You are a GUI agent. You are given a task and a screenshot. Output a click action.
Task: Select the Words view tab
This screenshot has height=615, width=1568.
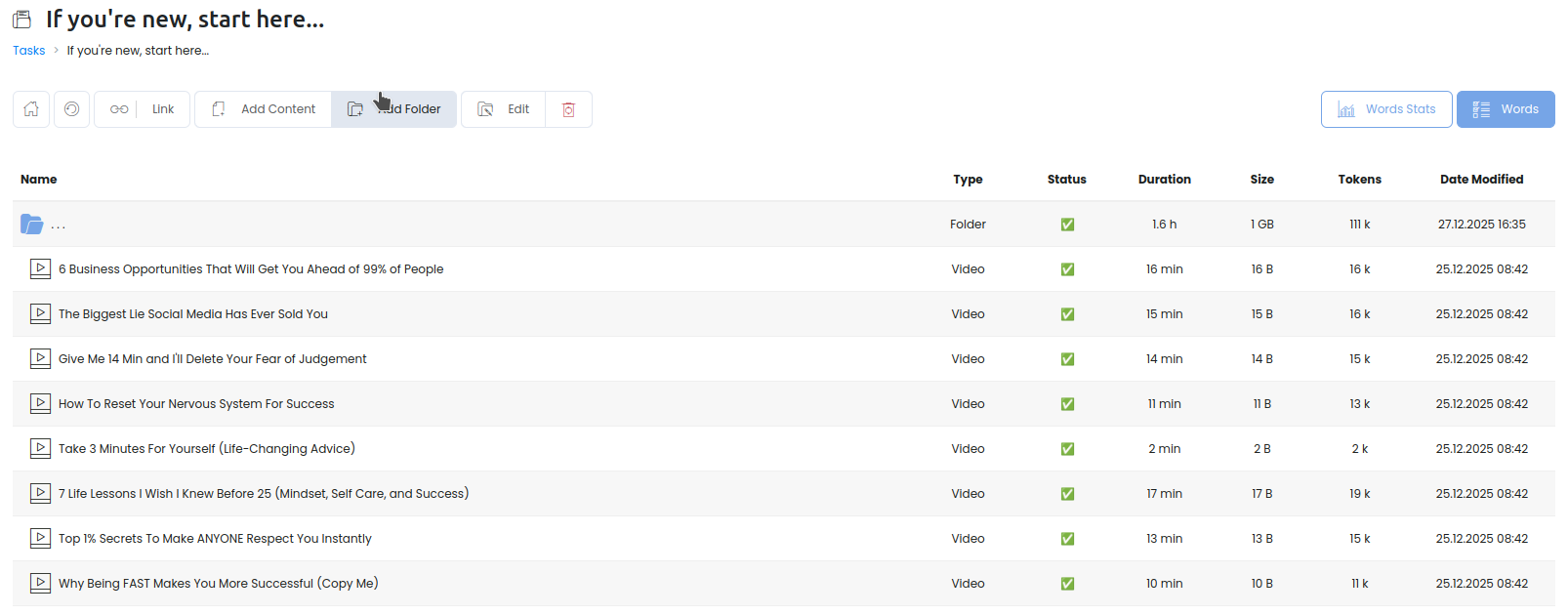1506,109
